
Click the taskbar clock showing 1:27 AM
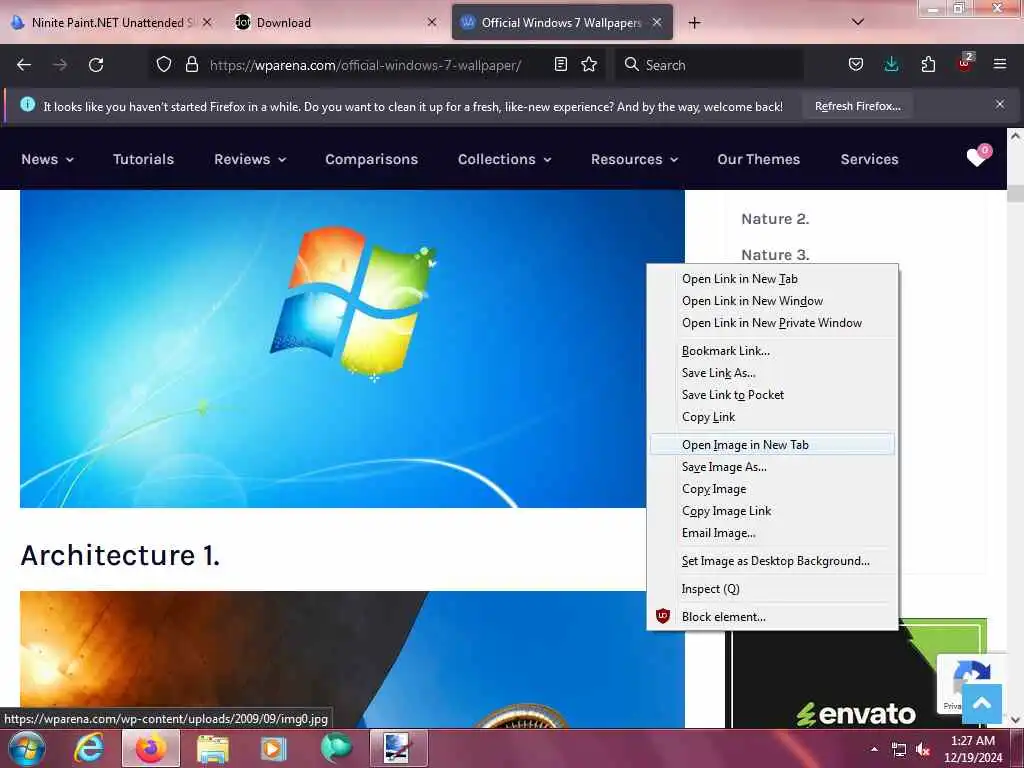973,749
